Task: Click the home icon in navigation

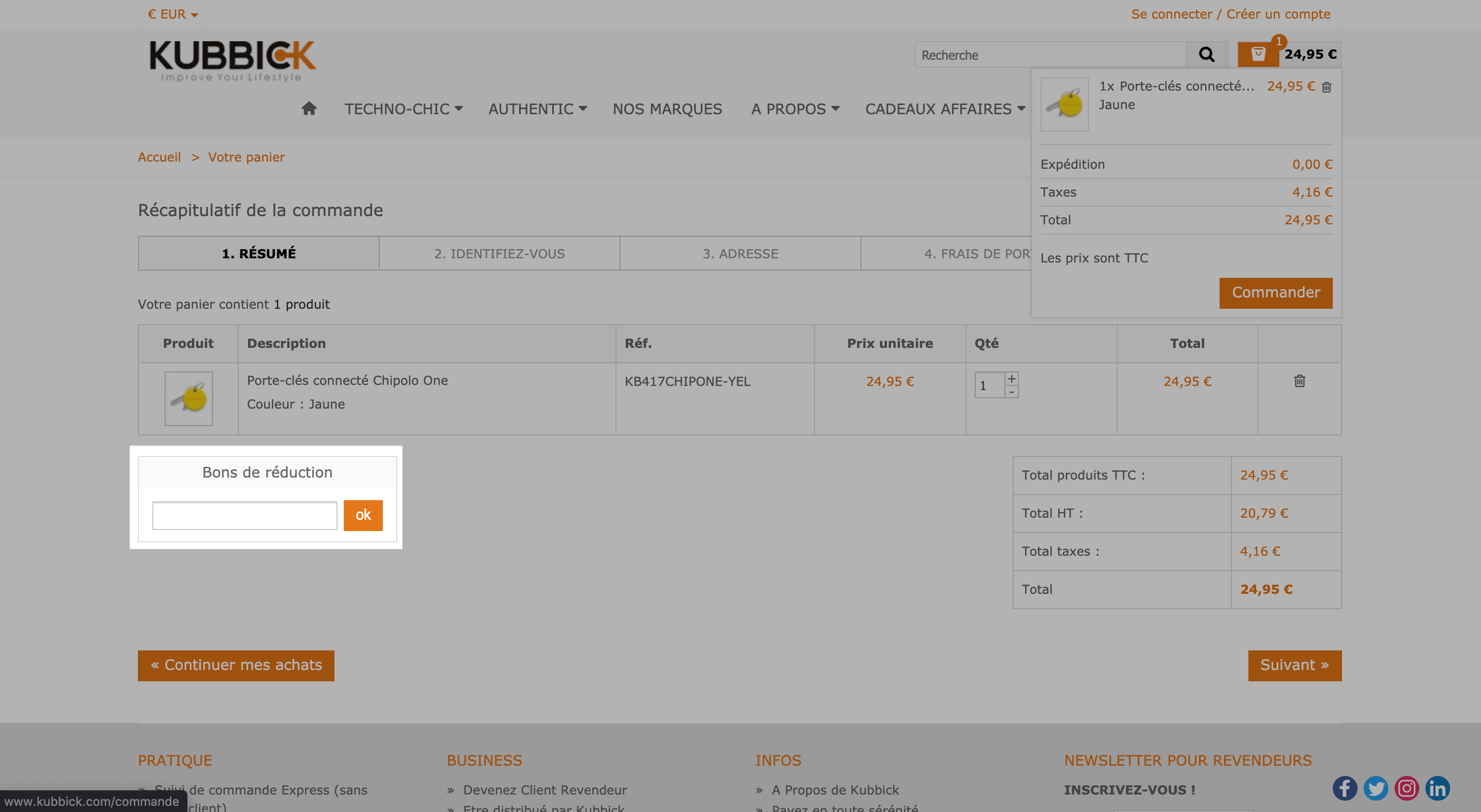Action: point(309,108)
